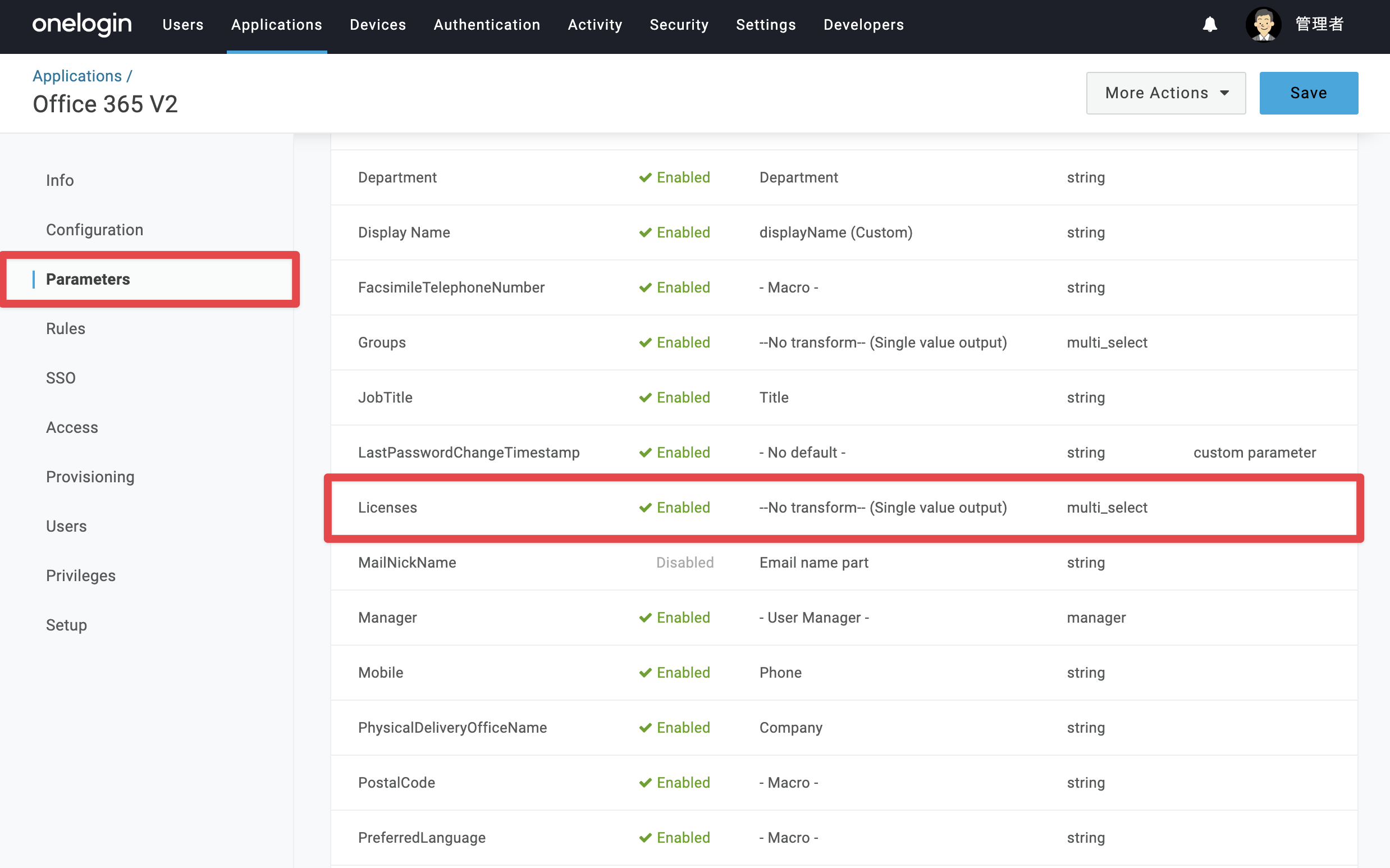Open the MailNickName parameter
Screen dimensions: 1390x868
pyautogui.click(x=844, y=563)
